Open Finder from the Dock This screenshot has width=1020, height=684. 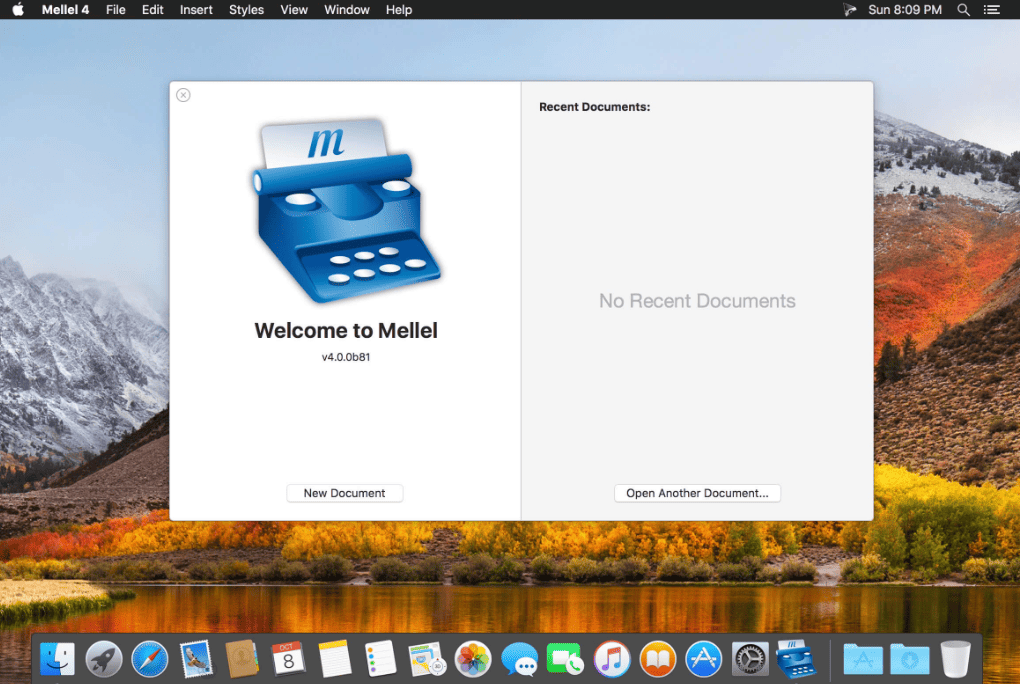click(x=57, y=659)
